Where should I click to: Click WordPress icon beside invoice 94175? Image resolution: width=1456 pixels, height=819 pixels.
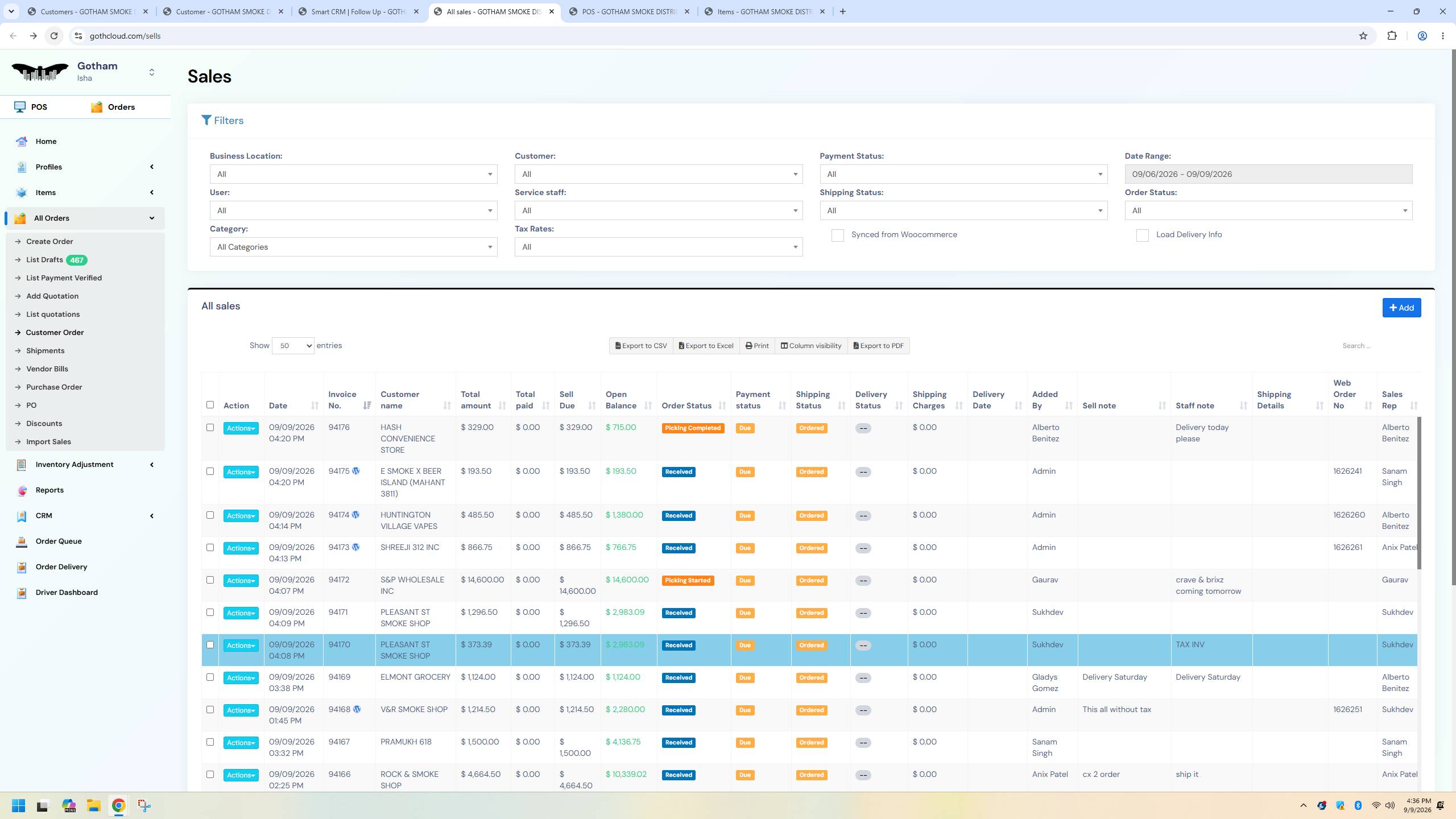(x=356, y=471)
